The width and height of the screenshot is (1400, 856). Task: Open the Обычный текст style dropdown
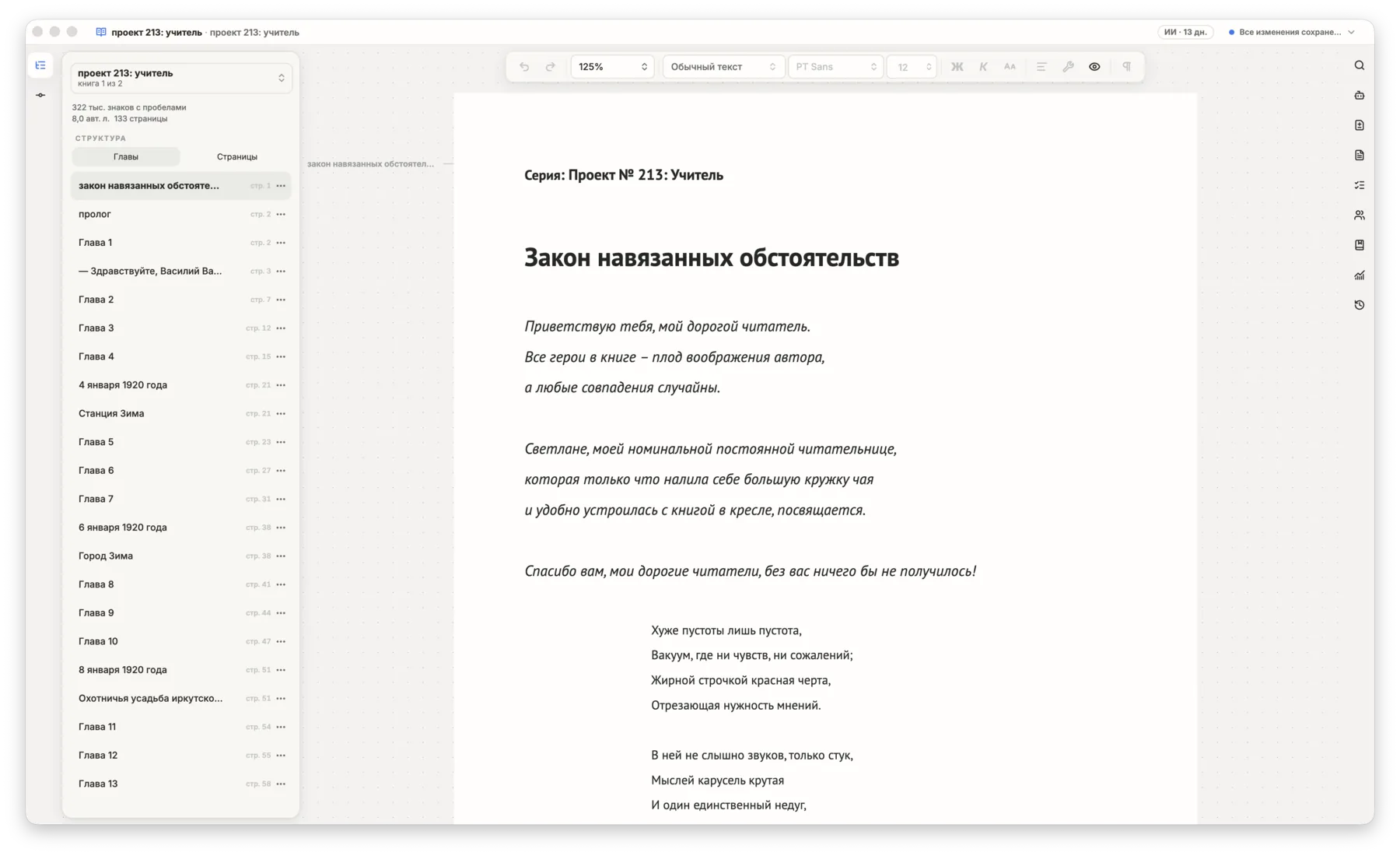[x=723, y=67]
